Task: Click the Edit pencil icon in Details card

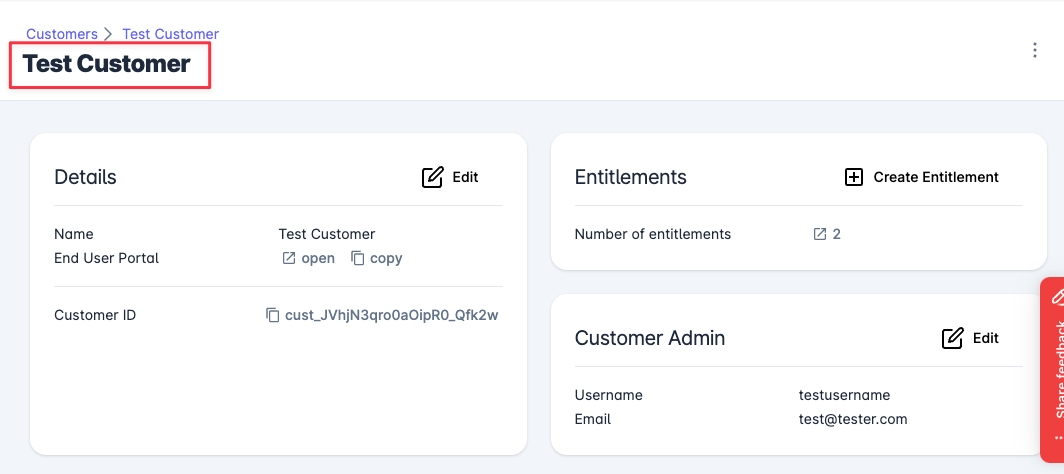Action: (x=432, y=177)
